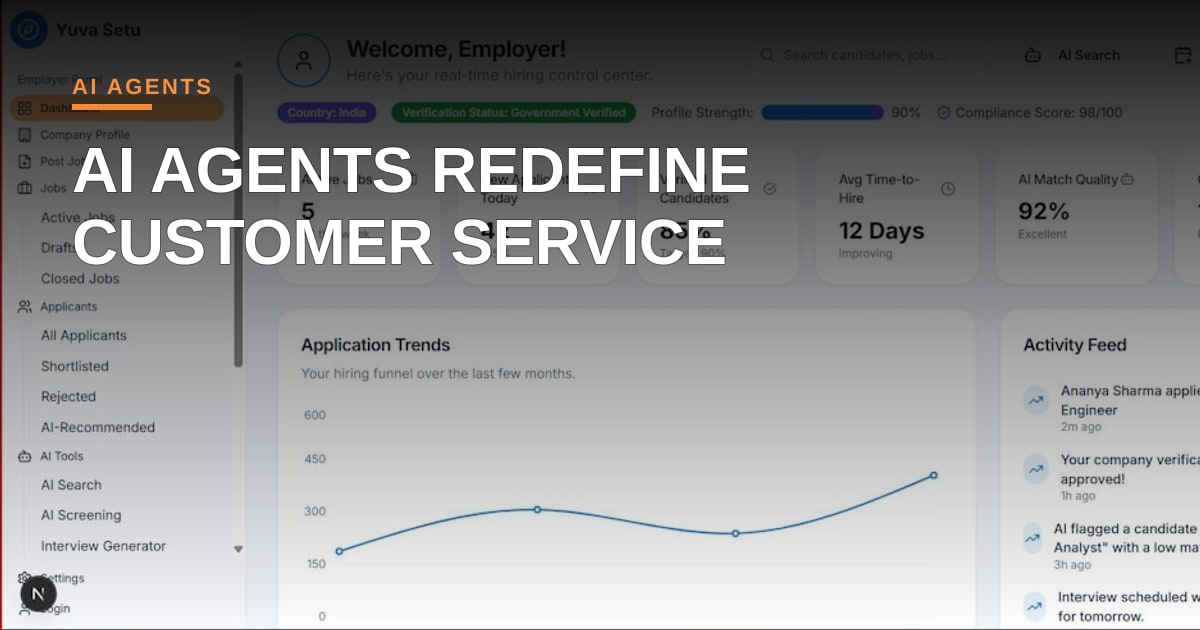Click the Avg Time-to-Hire clock icon
Screen dimensions: 1200x630
click(x=948, y=188)
